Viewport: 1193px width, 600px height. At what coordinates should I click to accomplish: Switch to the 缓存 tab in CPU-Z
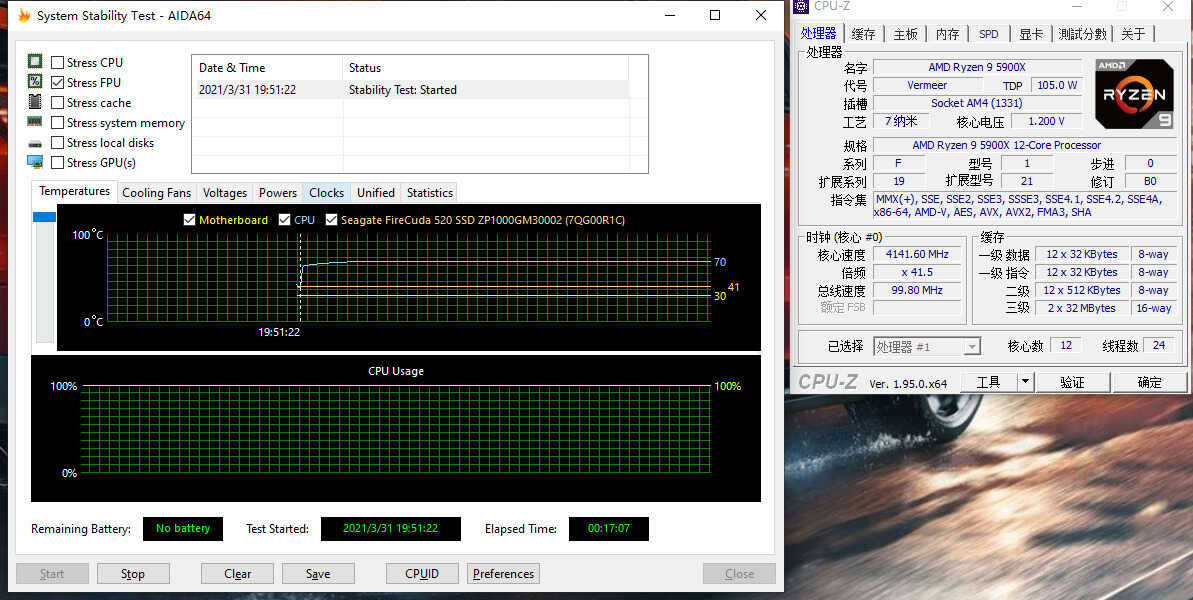click(x=864, y=34)
